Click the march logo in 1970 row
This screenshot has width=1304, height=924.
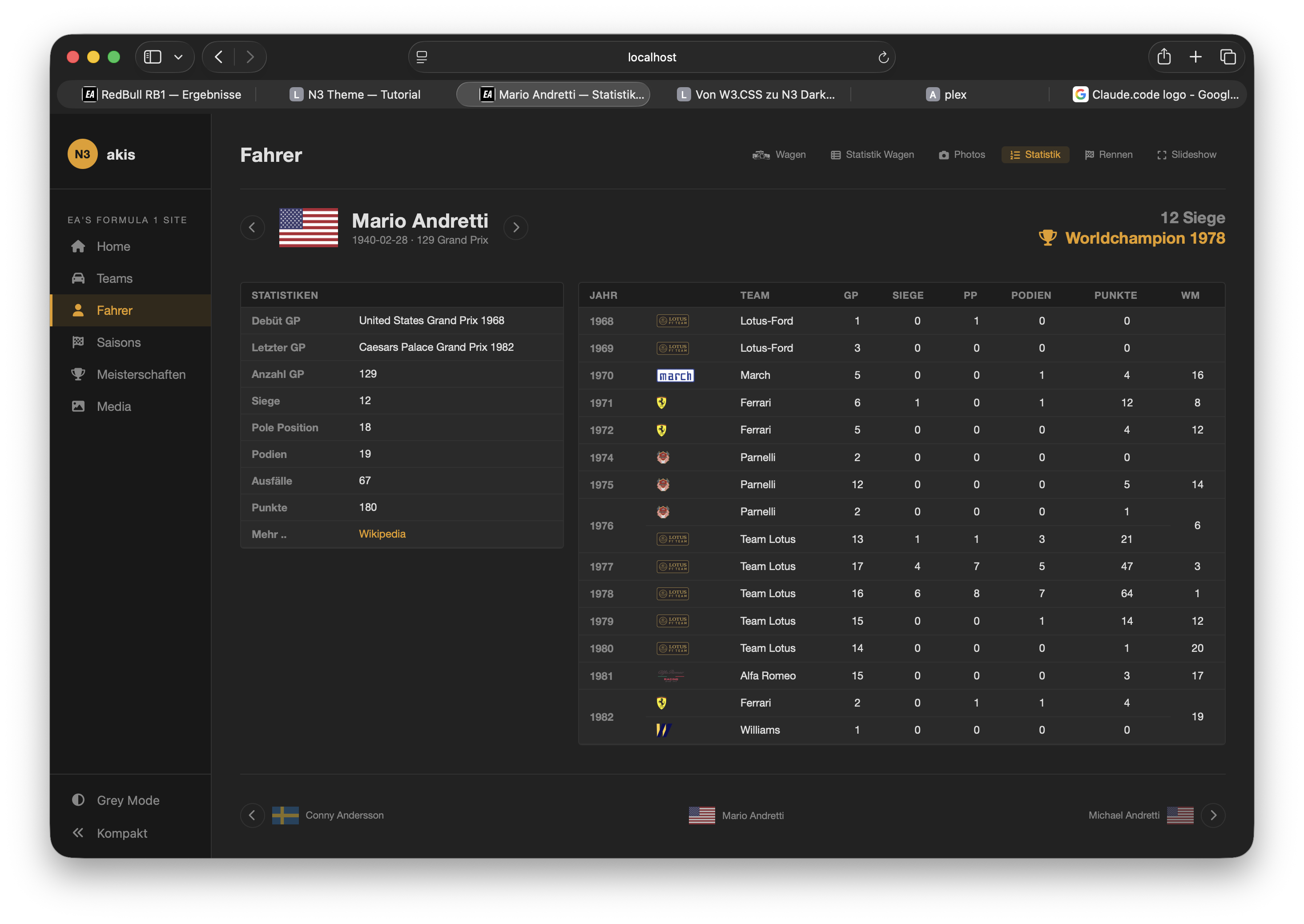click(675, 376)
